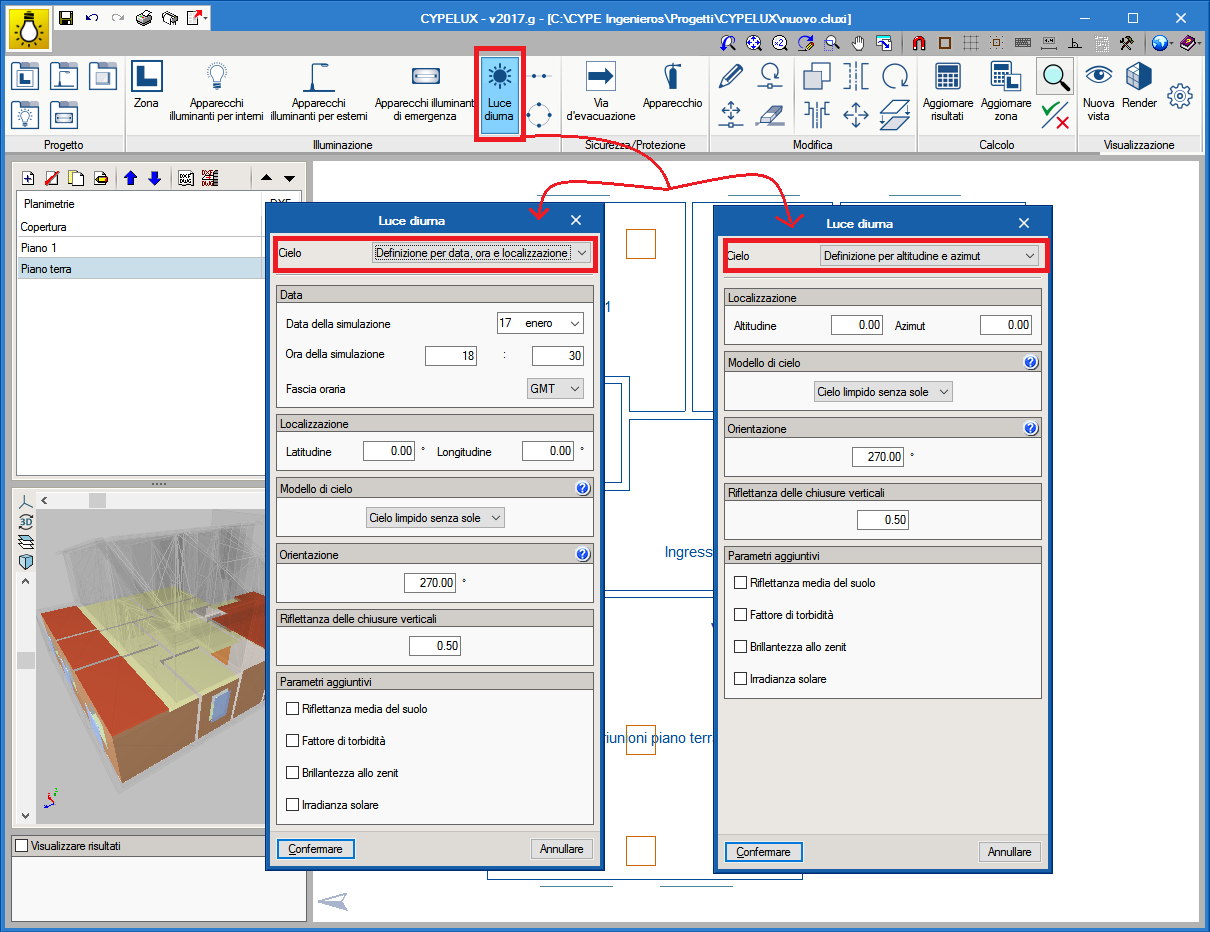Move selected floor plan up with blue arrow
The image size is (1210, 932).
click(x=131, y=178)
